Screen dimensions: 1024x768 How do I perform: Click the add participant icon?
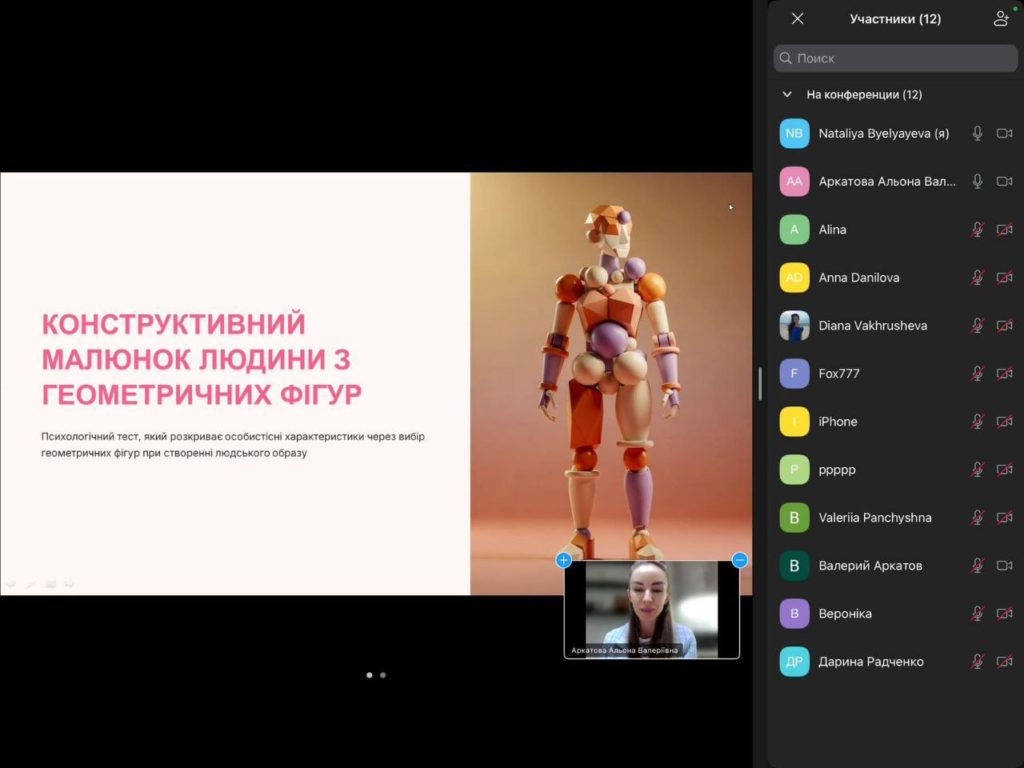click(1002, 18)
